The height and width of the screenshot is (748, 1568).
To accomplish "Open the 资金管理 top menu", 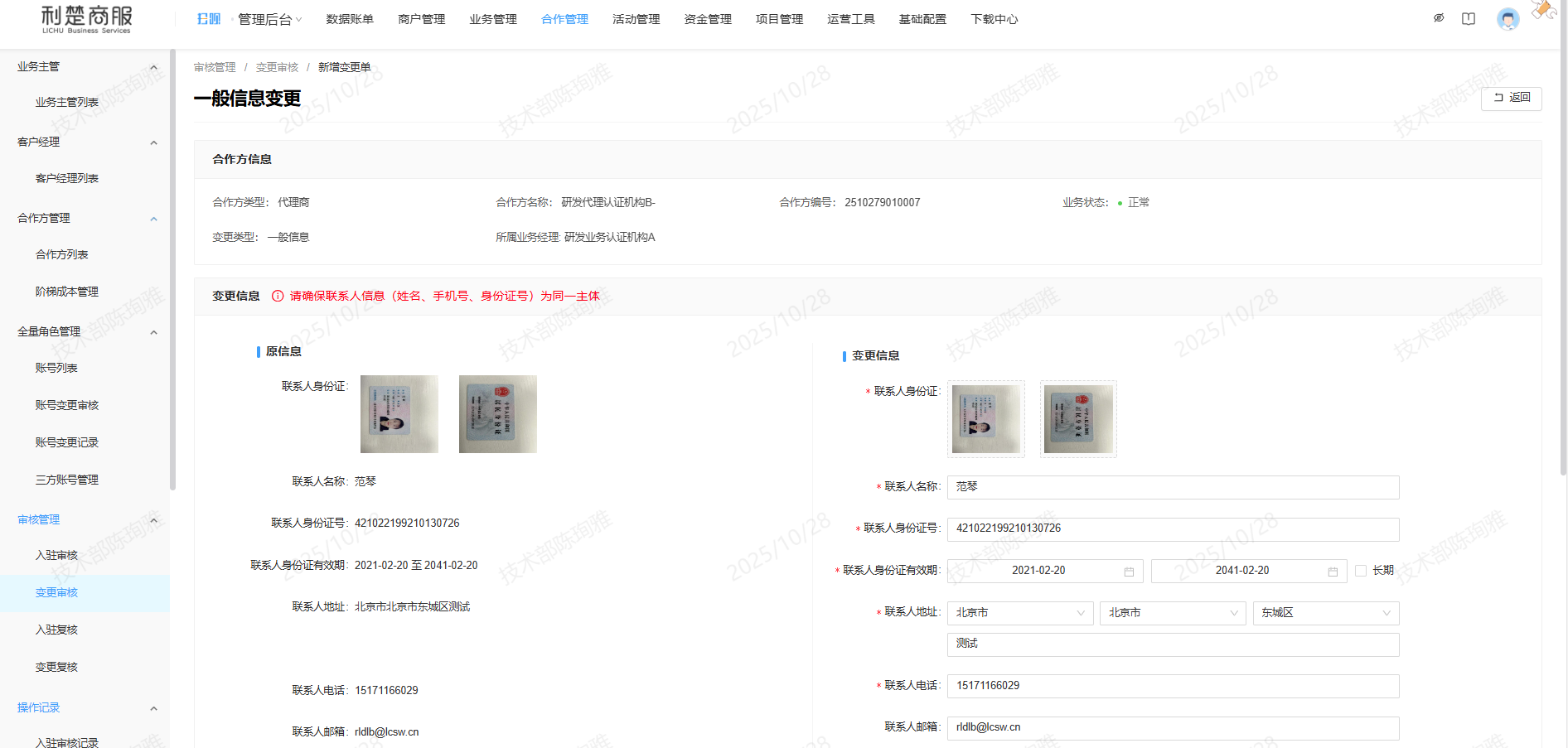I will [707, 19].
